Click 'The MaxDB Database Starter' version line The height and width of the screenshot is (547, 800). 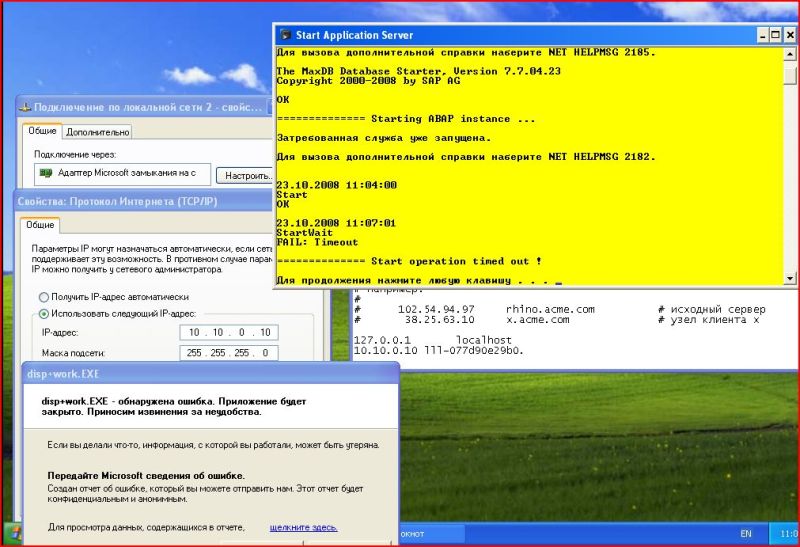(x=418, y=71)
